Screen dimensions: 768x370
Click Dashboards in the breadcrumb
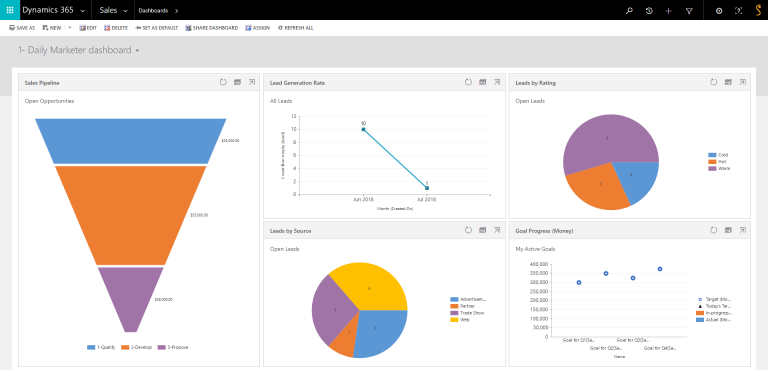coord(153,10)
